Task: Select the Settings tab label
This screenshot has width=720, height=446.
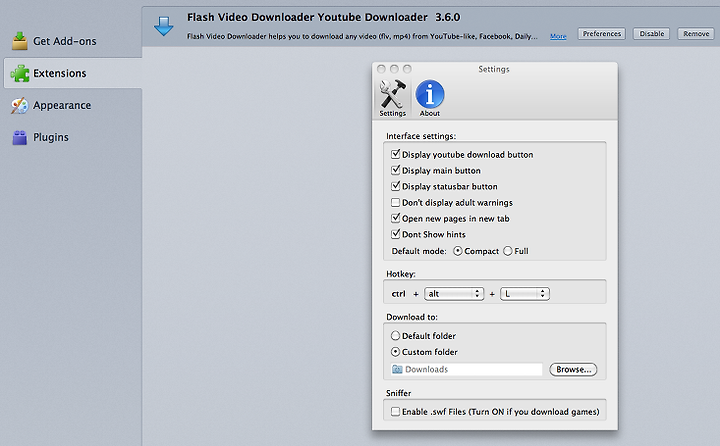Action: 393,113
